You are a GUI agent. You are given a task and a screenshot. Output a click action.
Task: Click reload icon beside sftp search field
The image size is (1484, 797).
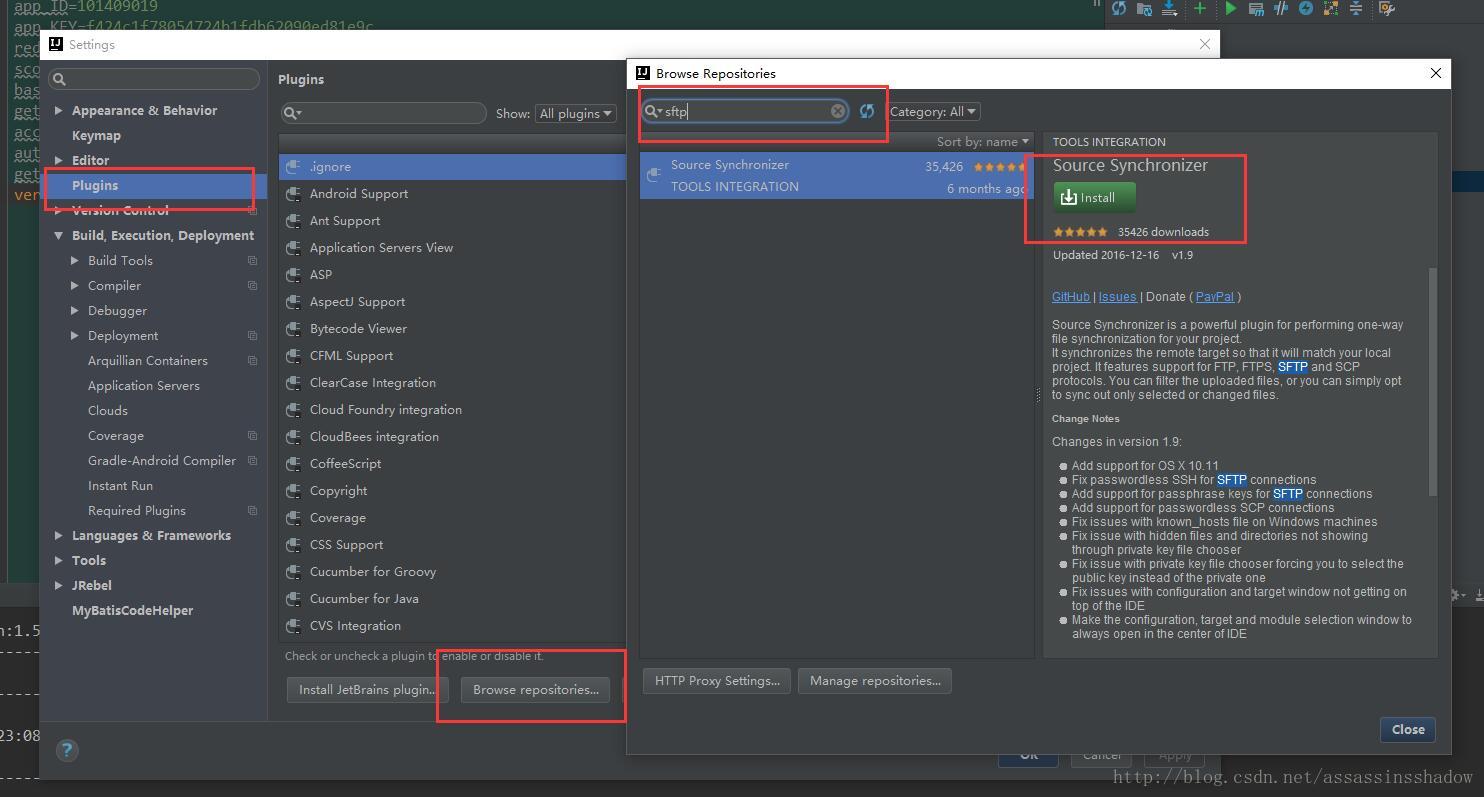[867, 111]
